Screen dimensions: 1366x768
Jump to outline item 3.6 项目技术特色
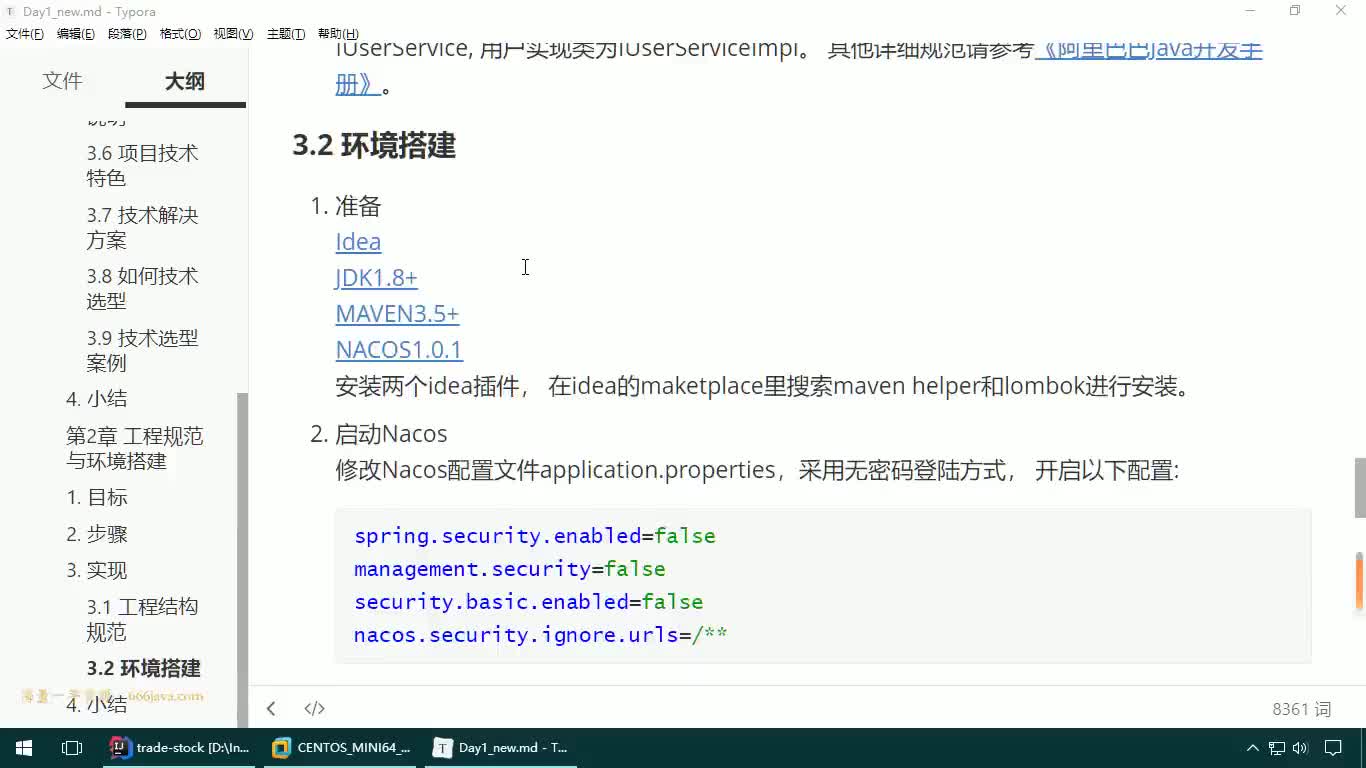(142, 165)
